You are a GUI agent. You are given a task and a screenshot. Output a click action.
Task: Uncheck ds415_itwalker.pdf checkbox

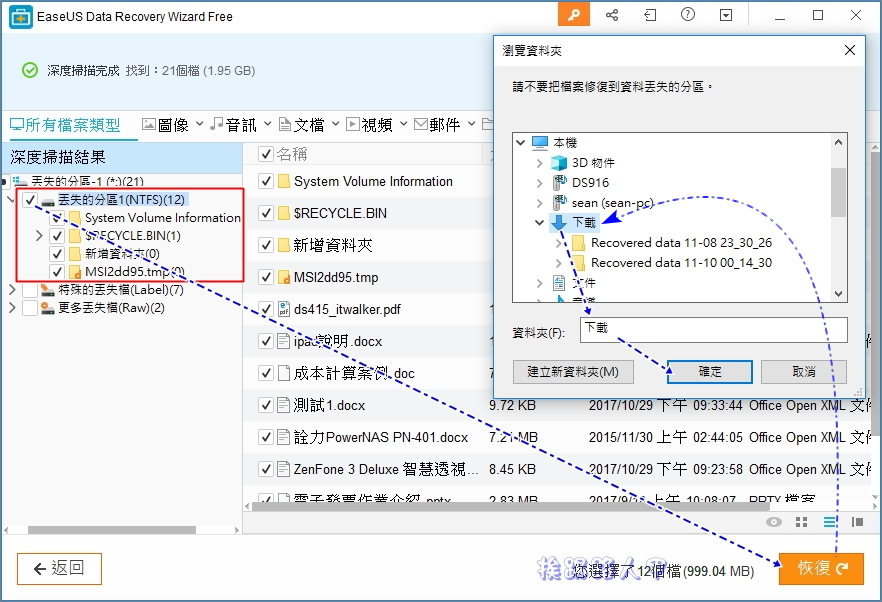click(x=266, y=309)
